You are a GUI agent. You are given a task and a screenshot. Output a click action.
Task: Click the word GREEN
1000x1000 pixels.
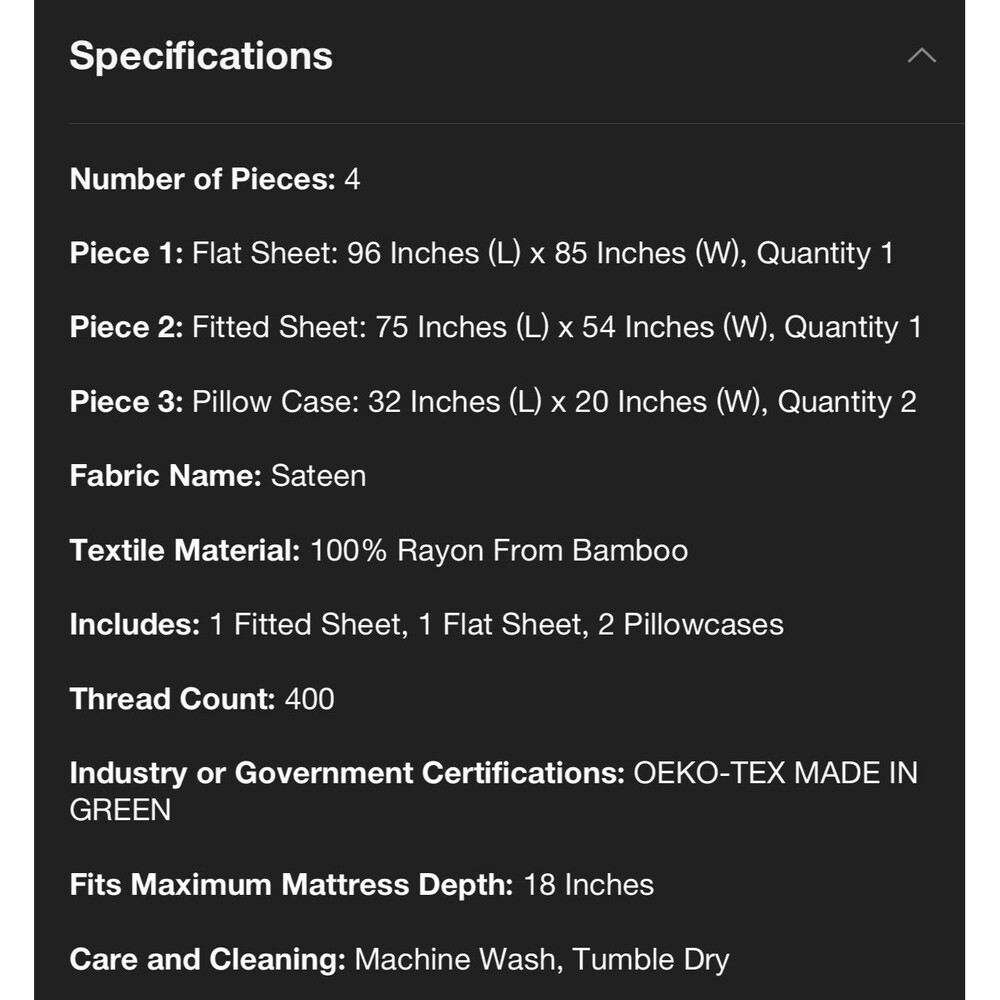pyautogui.click(x=121, y=811)
